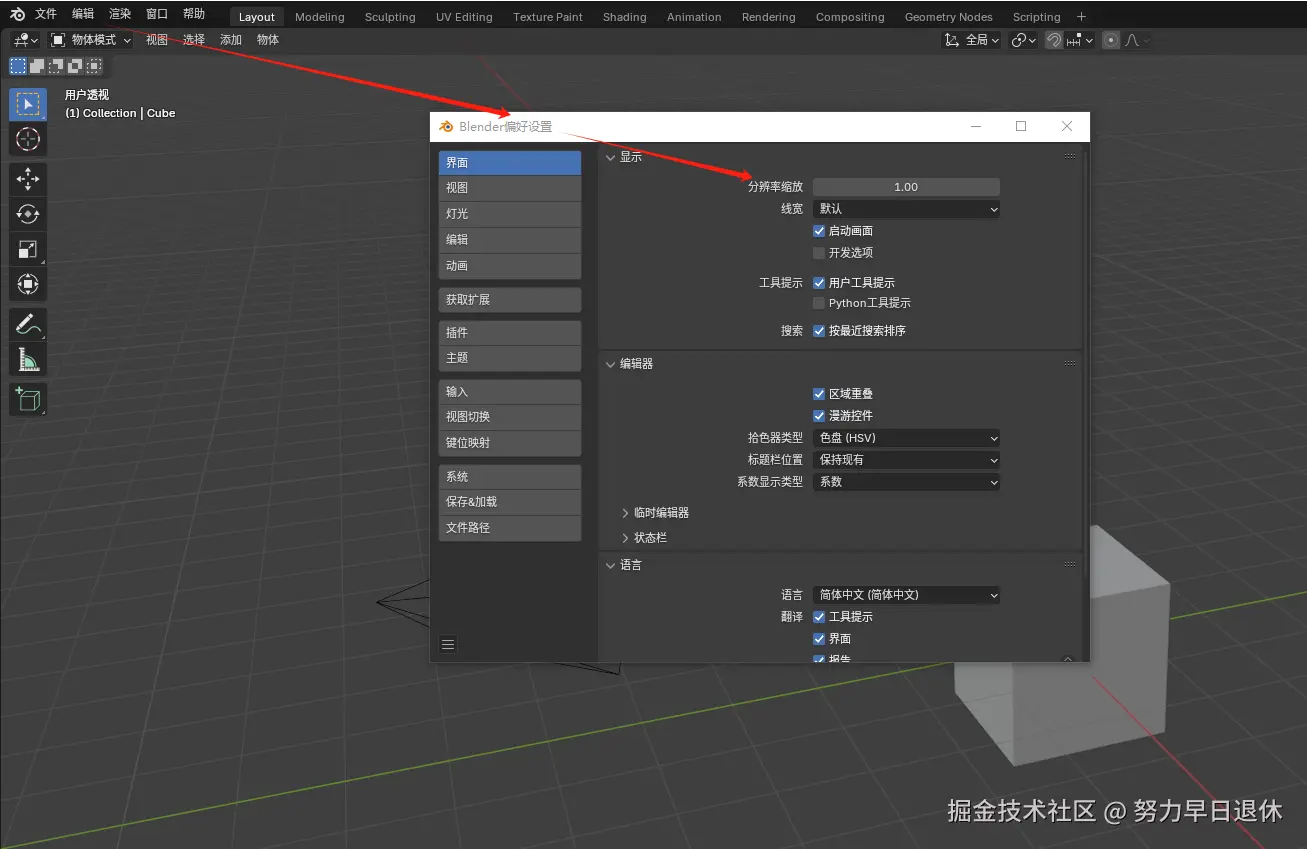The image size is (1307, 849).
Task: Choose the Invert selection mode icon
Action: coord(75,66)
